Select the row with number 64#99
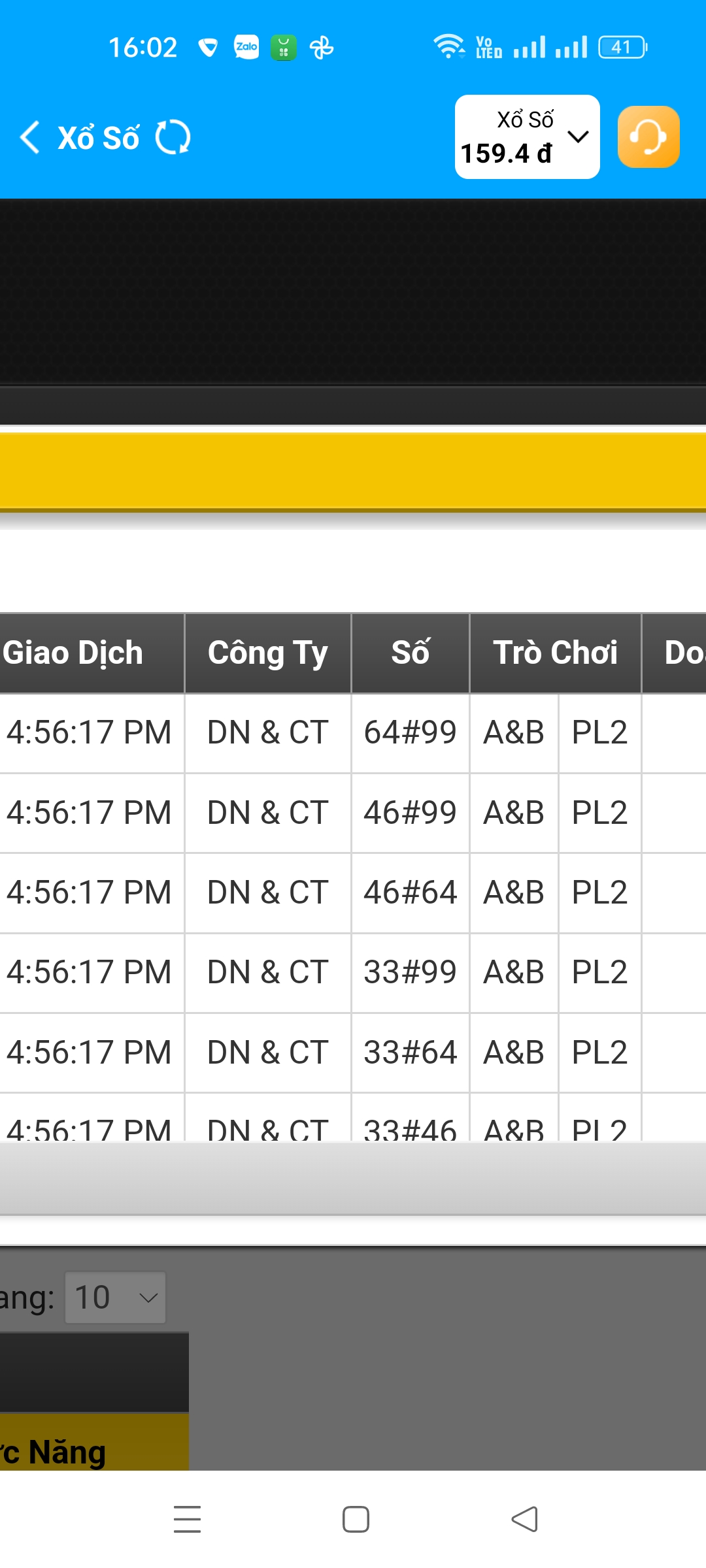Screen dimensions: 706x1568 coord(353,732)
